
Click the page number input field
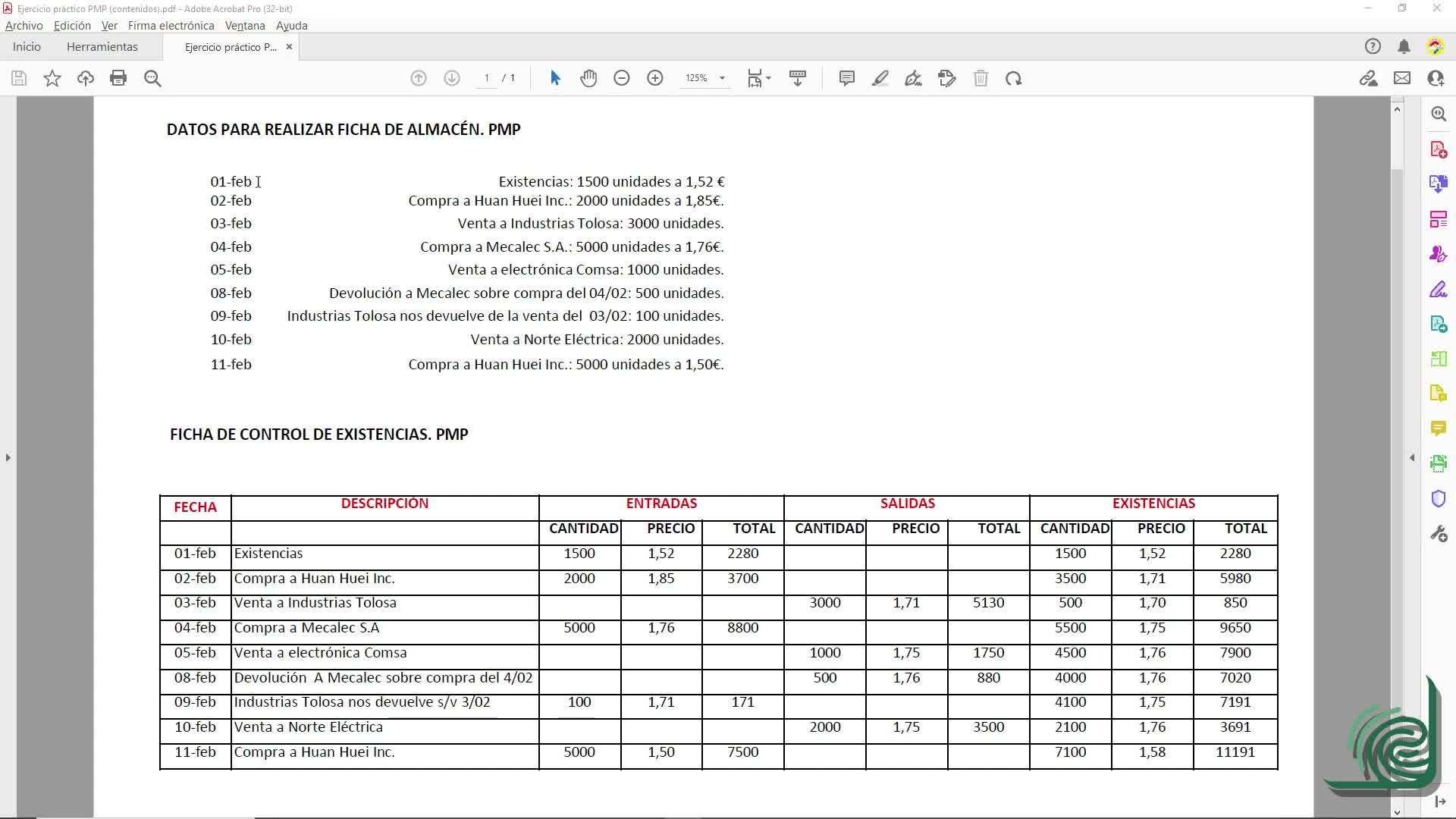point(487,78)
